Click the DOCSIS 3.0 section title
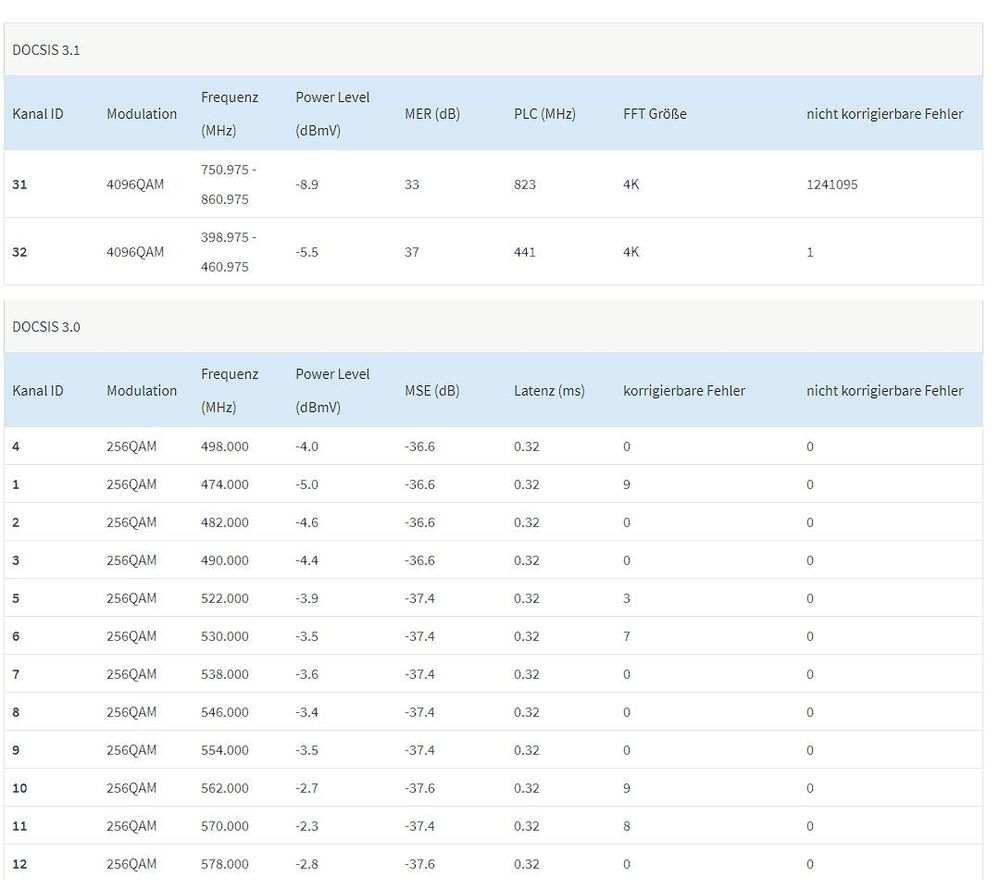Screen dimensions: 999x880 pos(46,327)
